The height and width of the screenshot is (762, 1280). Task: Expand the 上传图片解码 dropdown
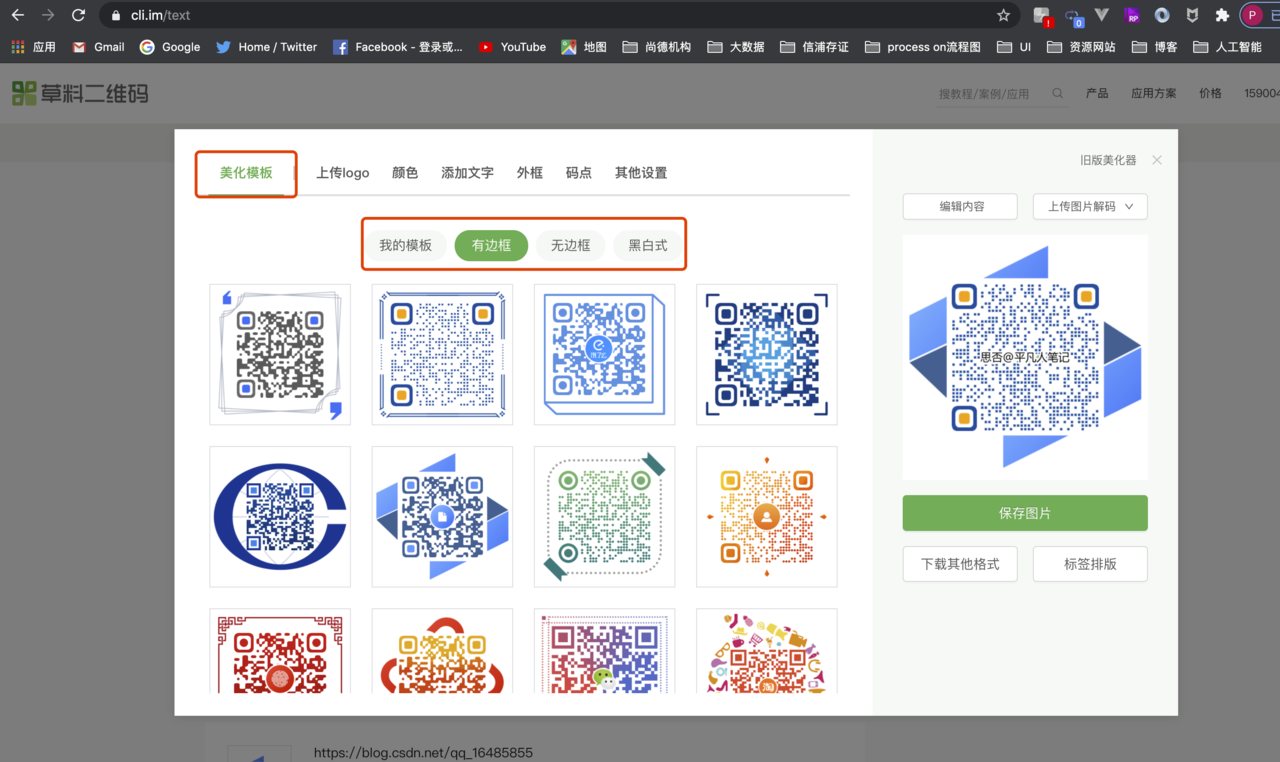pyautogui.click(x=1089, y=206)
